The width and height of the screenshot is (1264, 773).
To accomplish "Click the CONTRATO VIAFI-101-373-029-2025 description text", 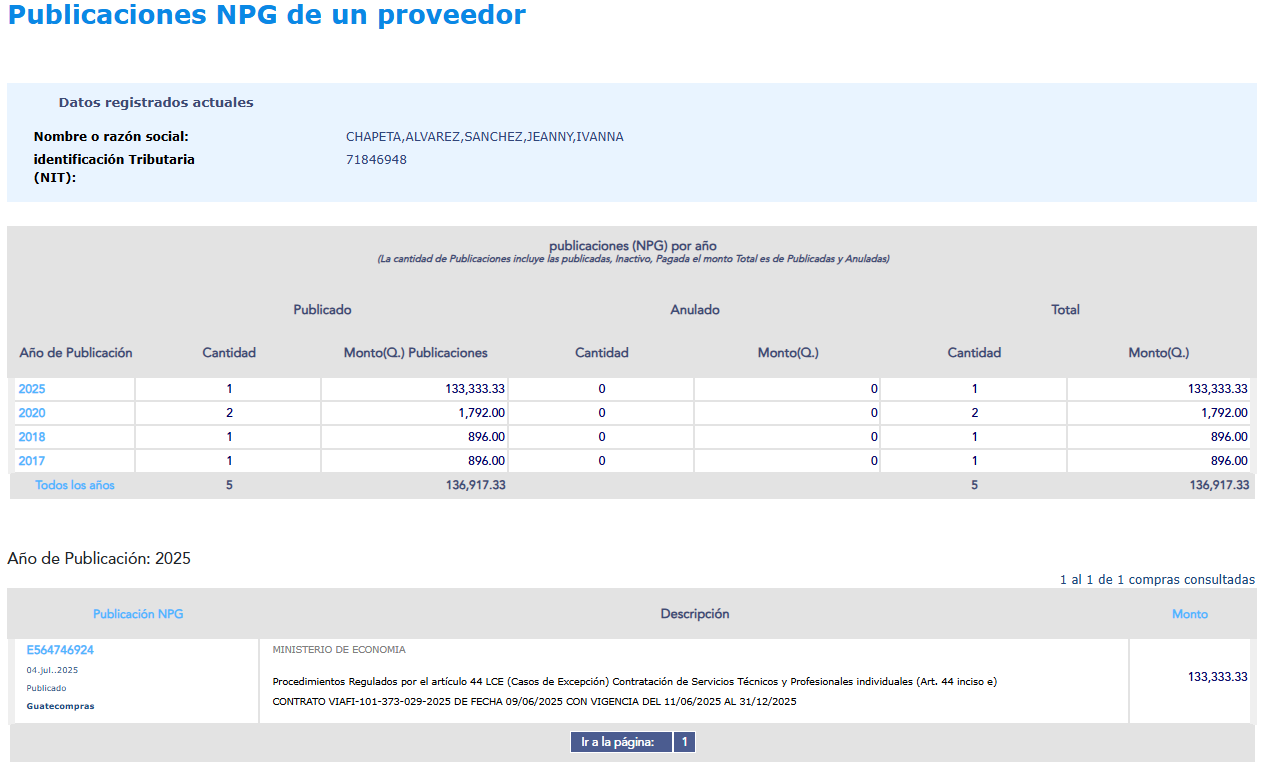I will pos(534,702).
